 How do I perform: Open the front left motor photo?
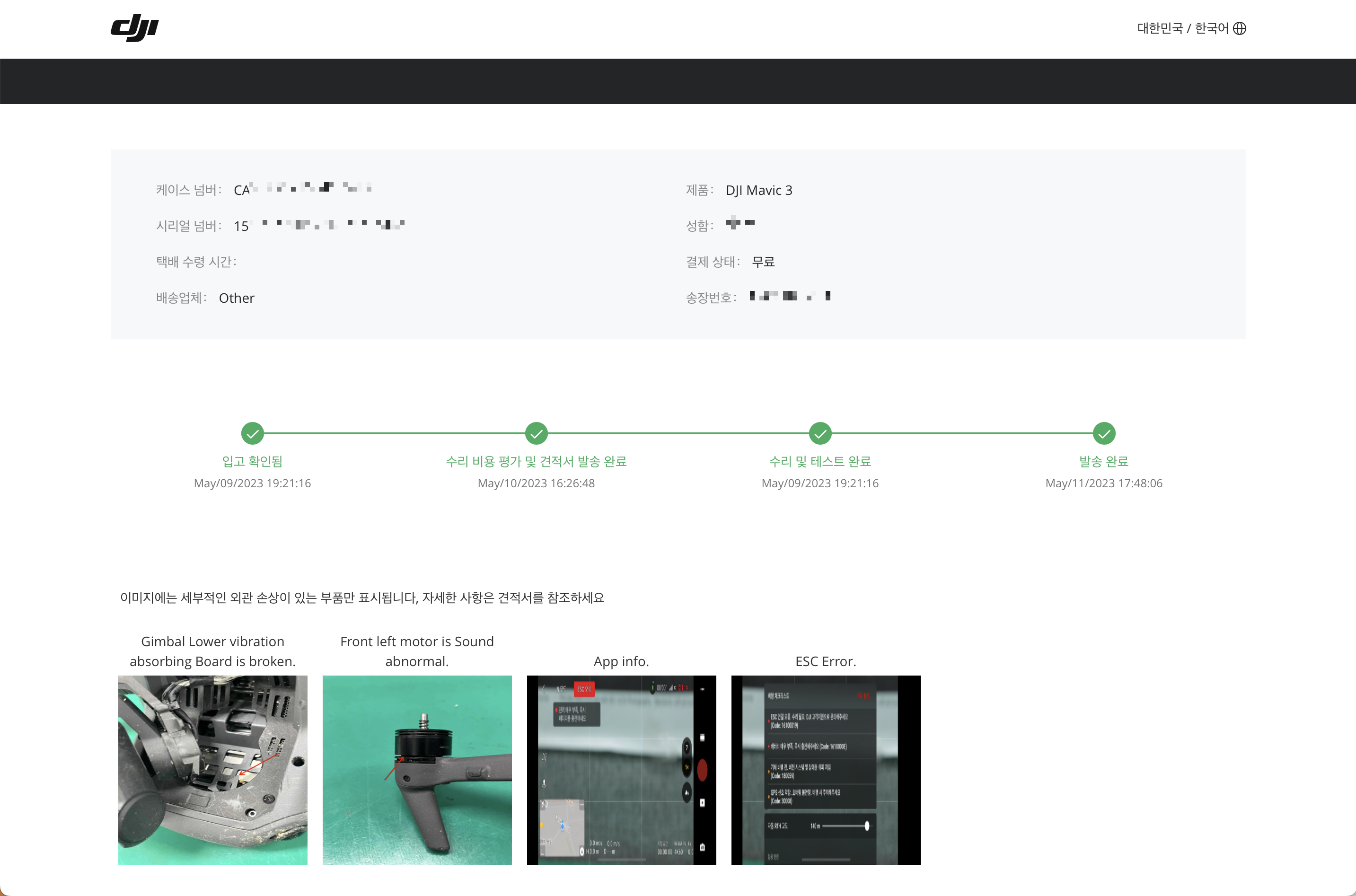click(x=416, y=770)
